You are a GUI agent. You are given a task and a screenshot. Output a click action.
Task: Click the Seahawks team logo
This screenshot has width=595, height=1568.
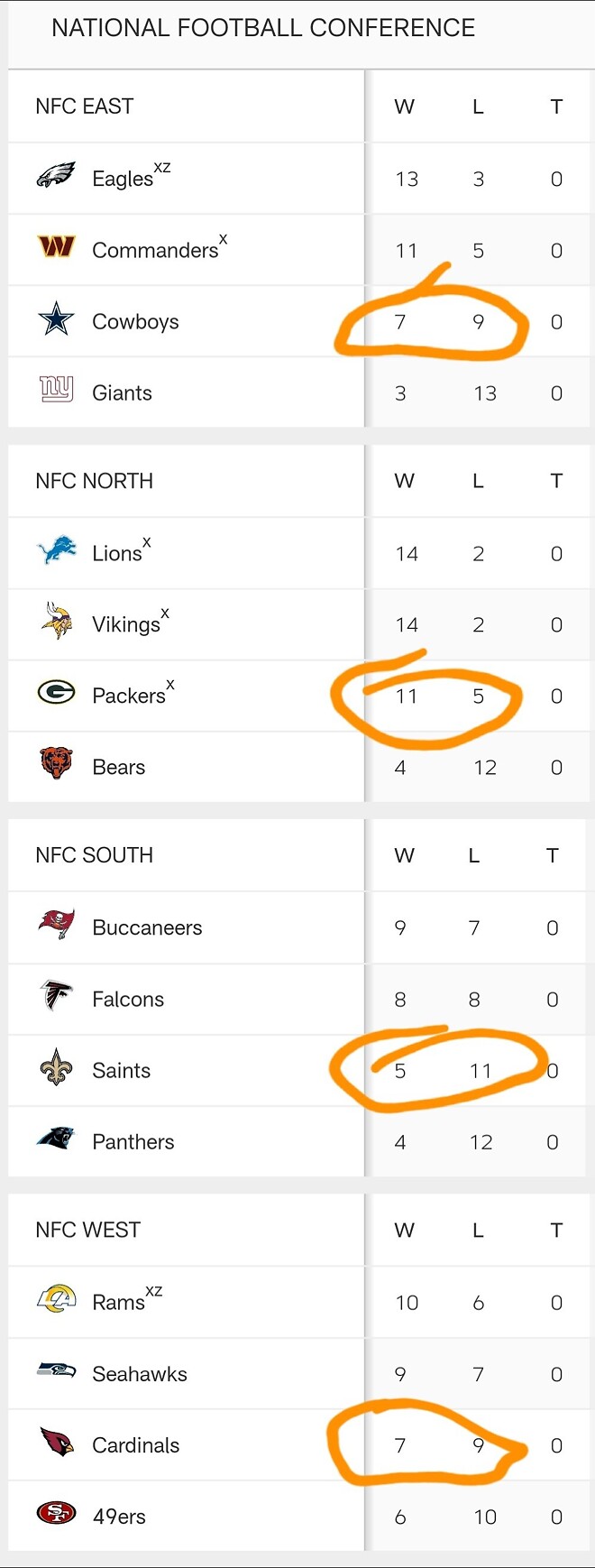click(56, 1371)
